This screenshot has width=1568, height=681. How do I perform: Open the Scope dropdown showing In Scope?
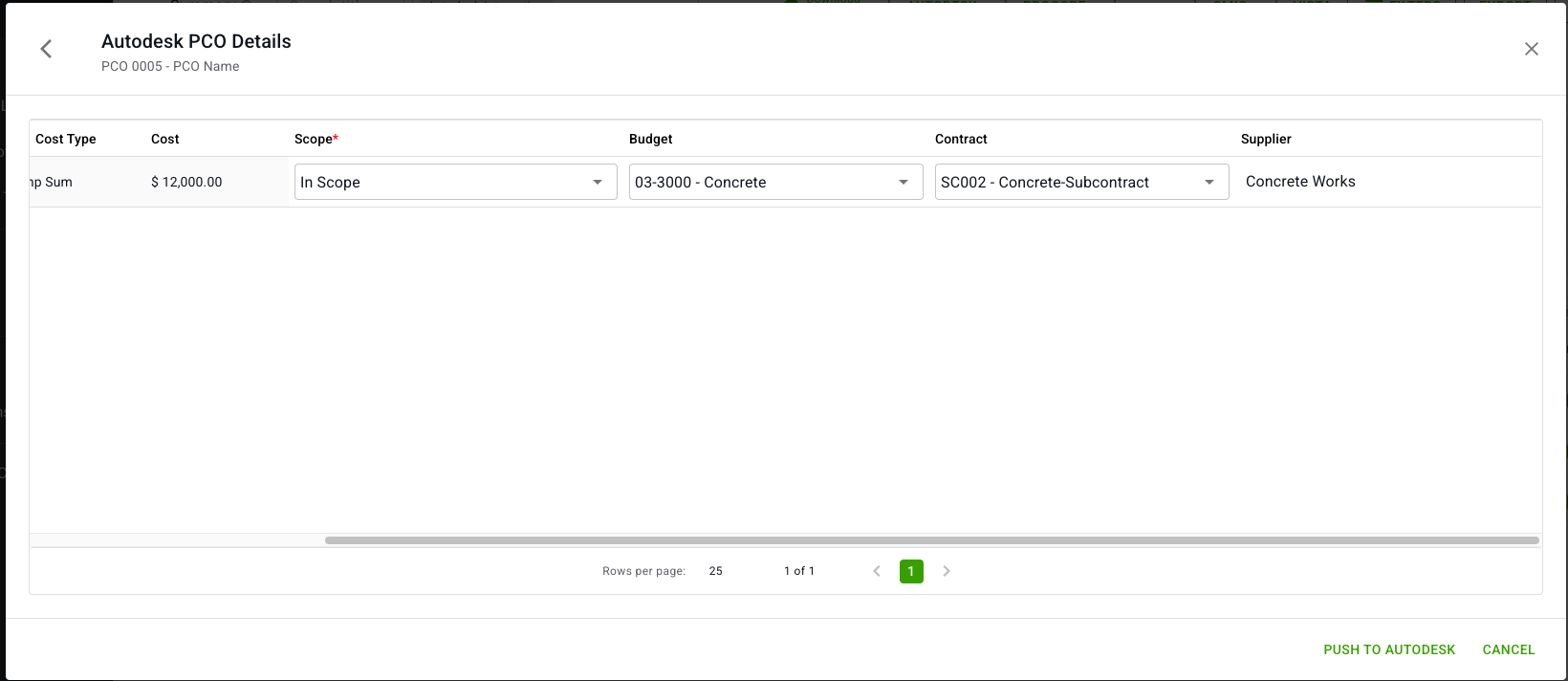click(455, 182)
